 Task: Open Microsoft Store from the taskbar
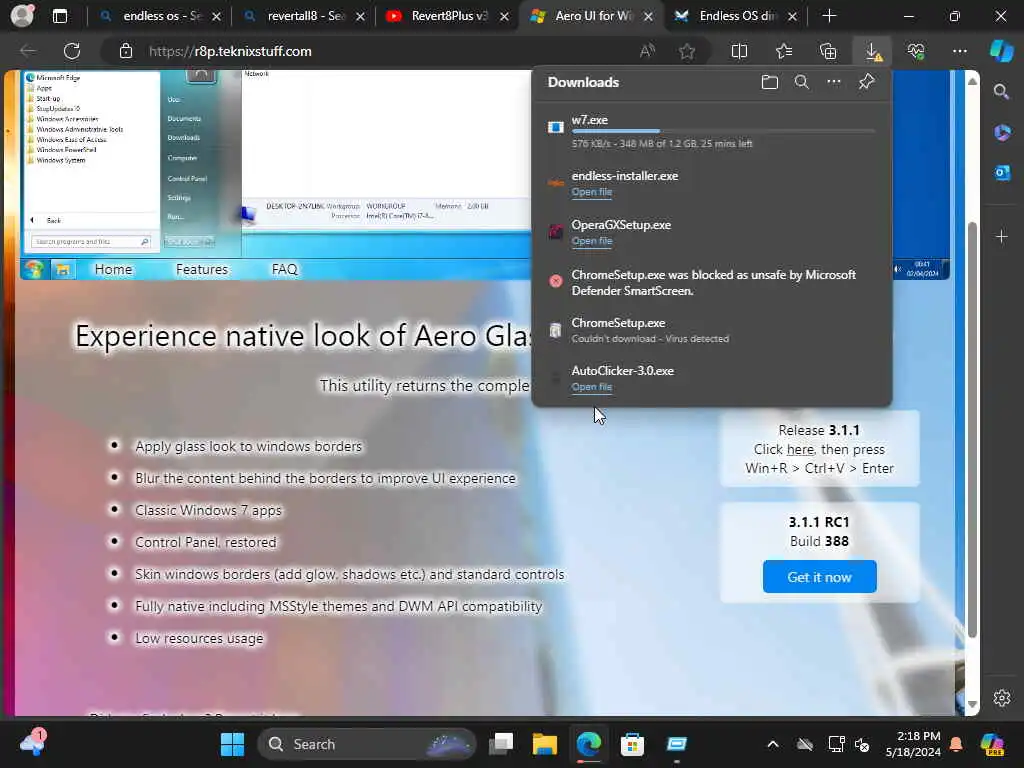pos(632,744)
